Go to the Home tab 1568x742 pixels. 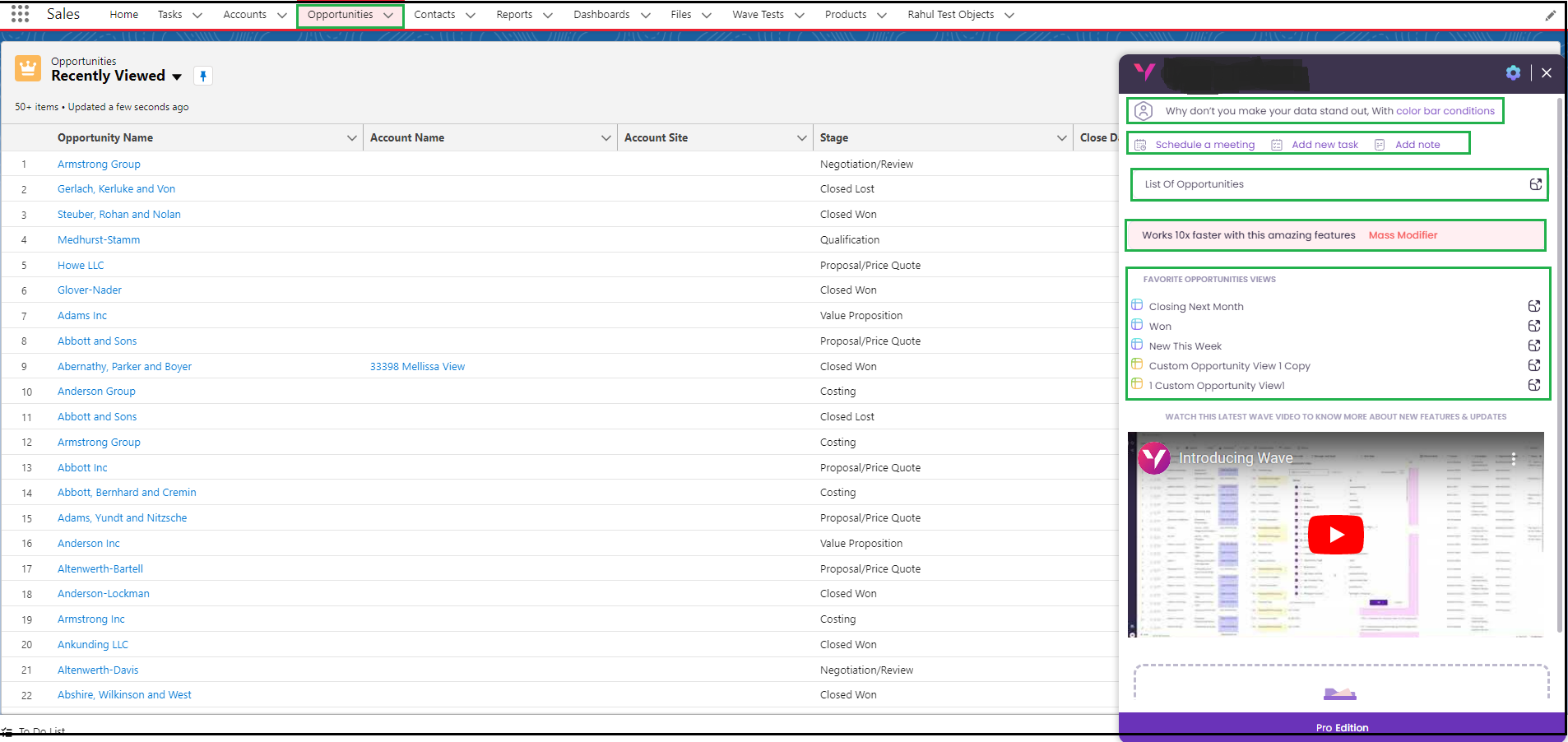pos(124,15)
